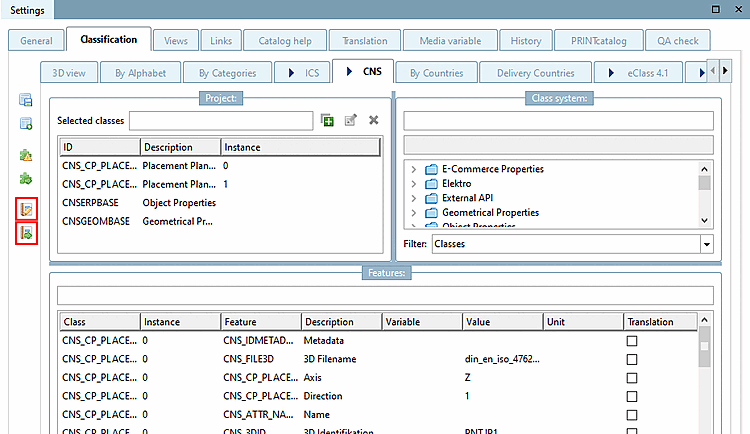750x434 pixels.
Task: Open the Links tab
Action: click(221, 41)
